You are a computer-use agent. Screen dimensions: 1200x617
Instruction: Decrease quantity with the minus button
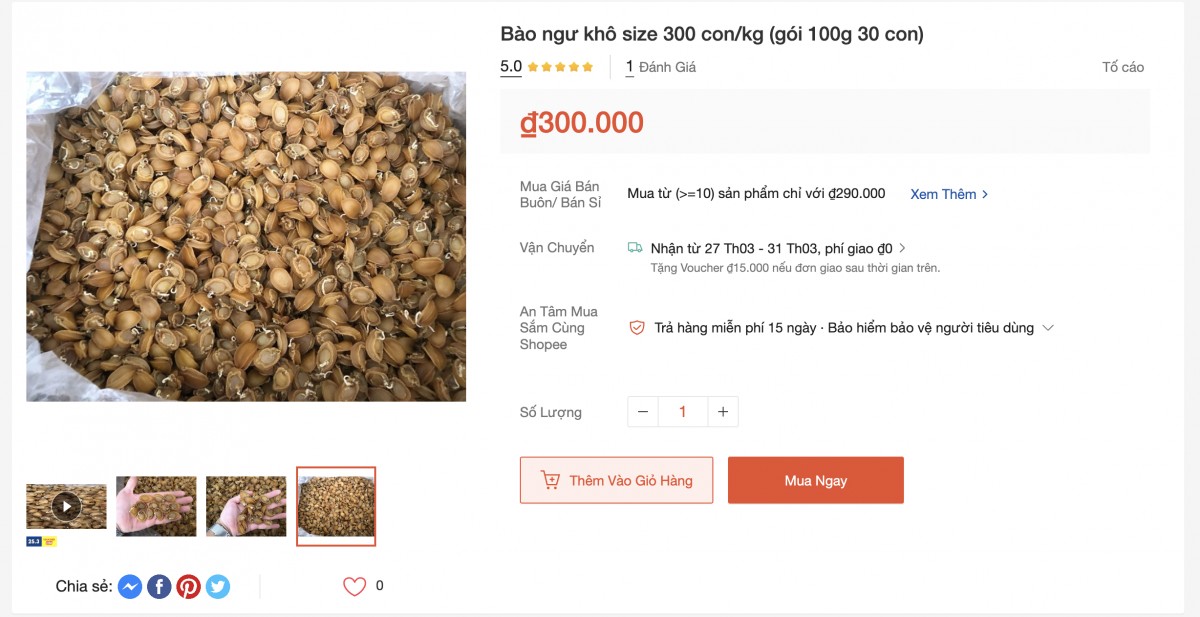pos(642,410)
